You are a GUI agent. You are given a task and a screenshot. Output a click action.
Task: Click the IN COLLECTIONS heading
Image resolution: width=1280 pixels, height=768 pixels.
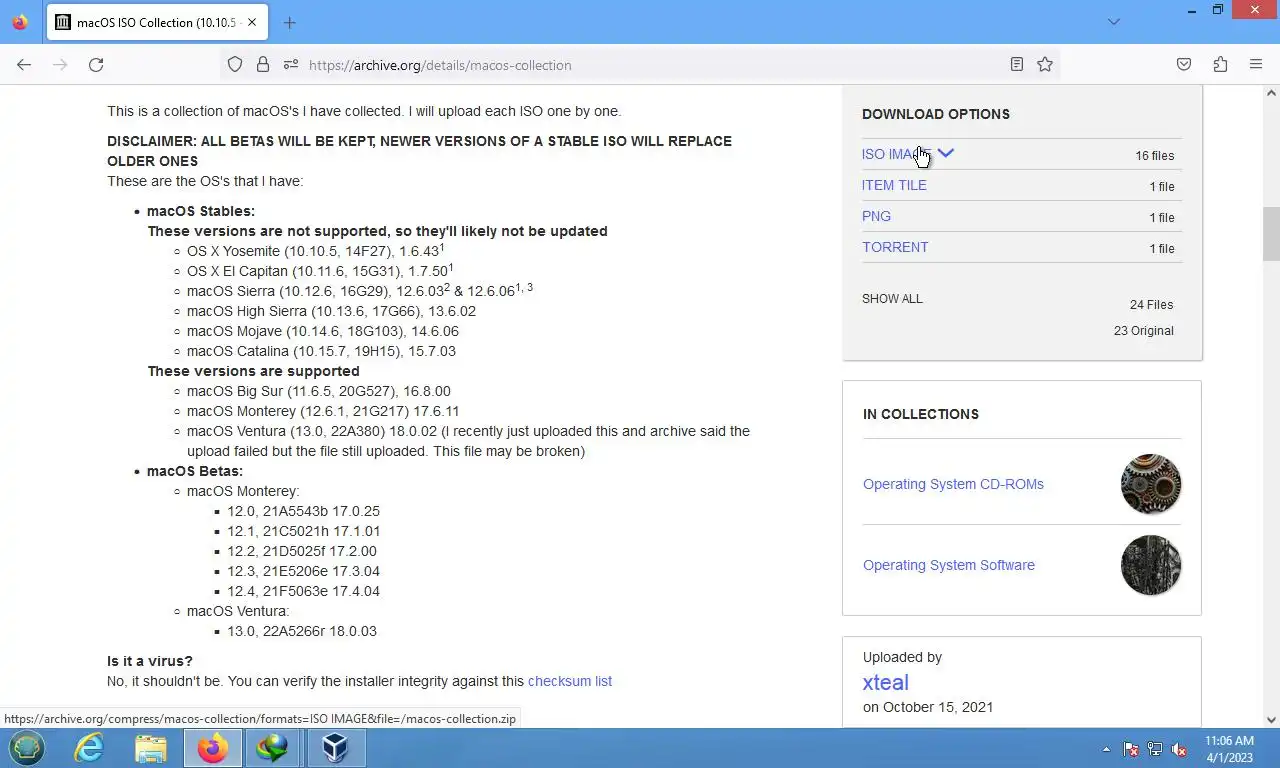(921, 414)
